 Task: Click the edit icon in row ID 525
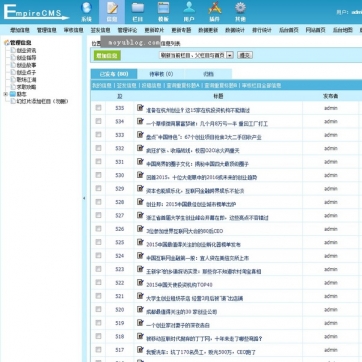click(x=140, y=242)
